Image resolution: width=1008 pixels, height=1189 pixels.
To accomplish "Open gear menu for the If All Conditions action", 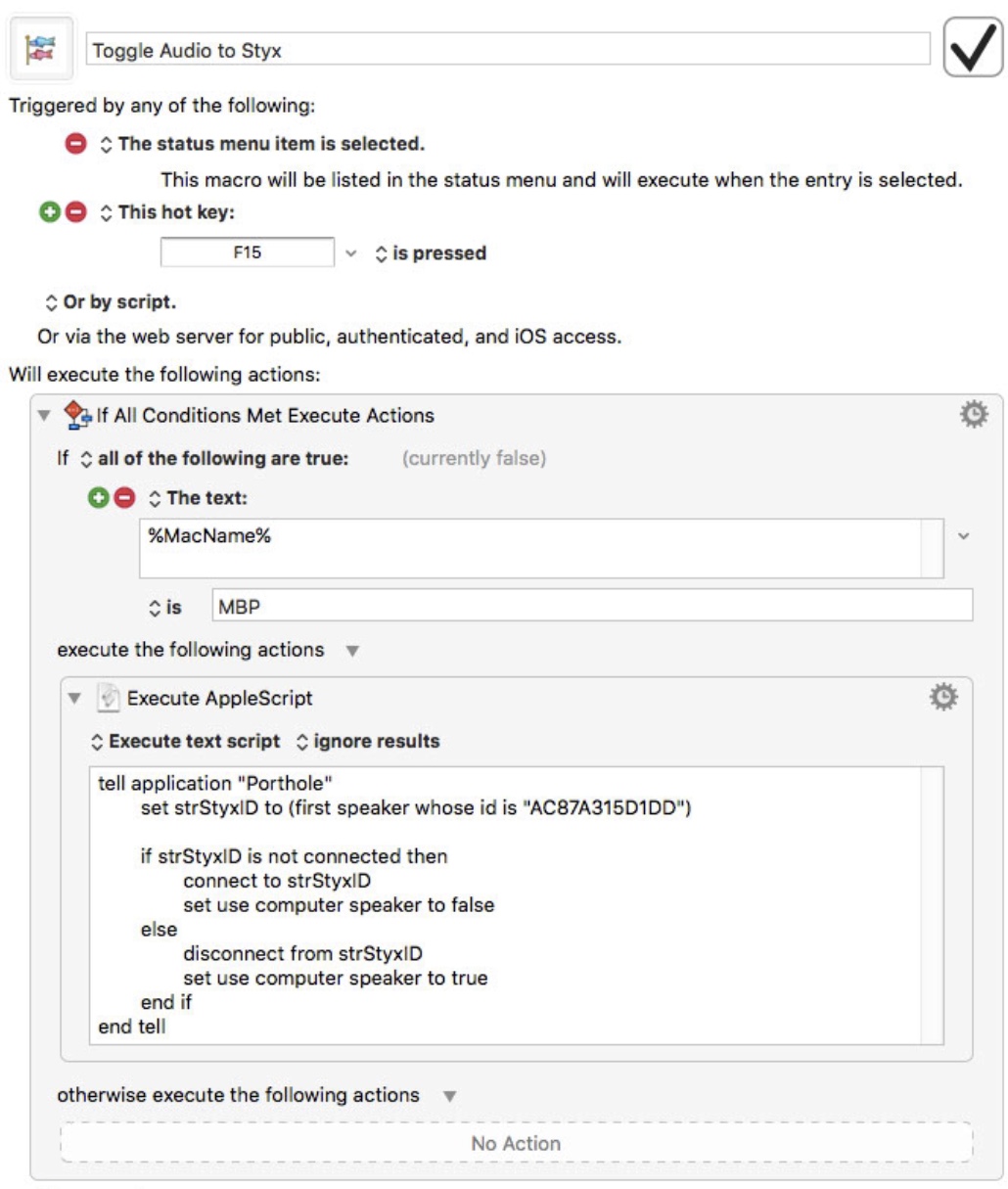I will [x=974, y=415].
